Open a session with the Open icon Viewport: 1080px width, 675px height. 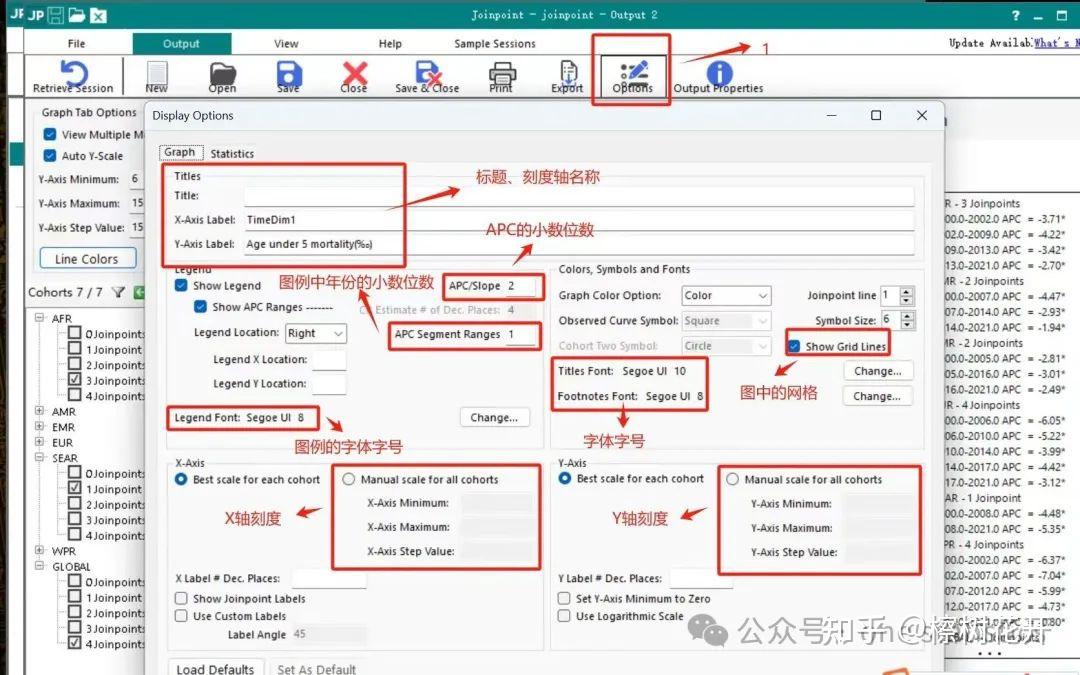coord(222,76)
